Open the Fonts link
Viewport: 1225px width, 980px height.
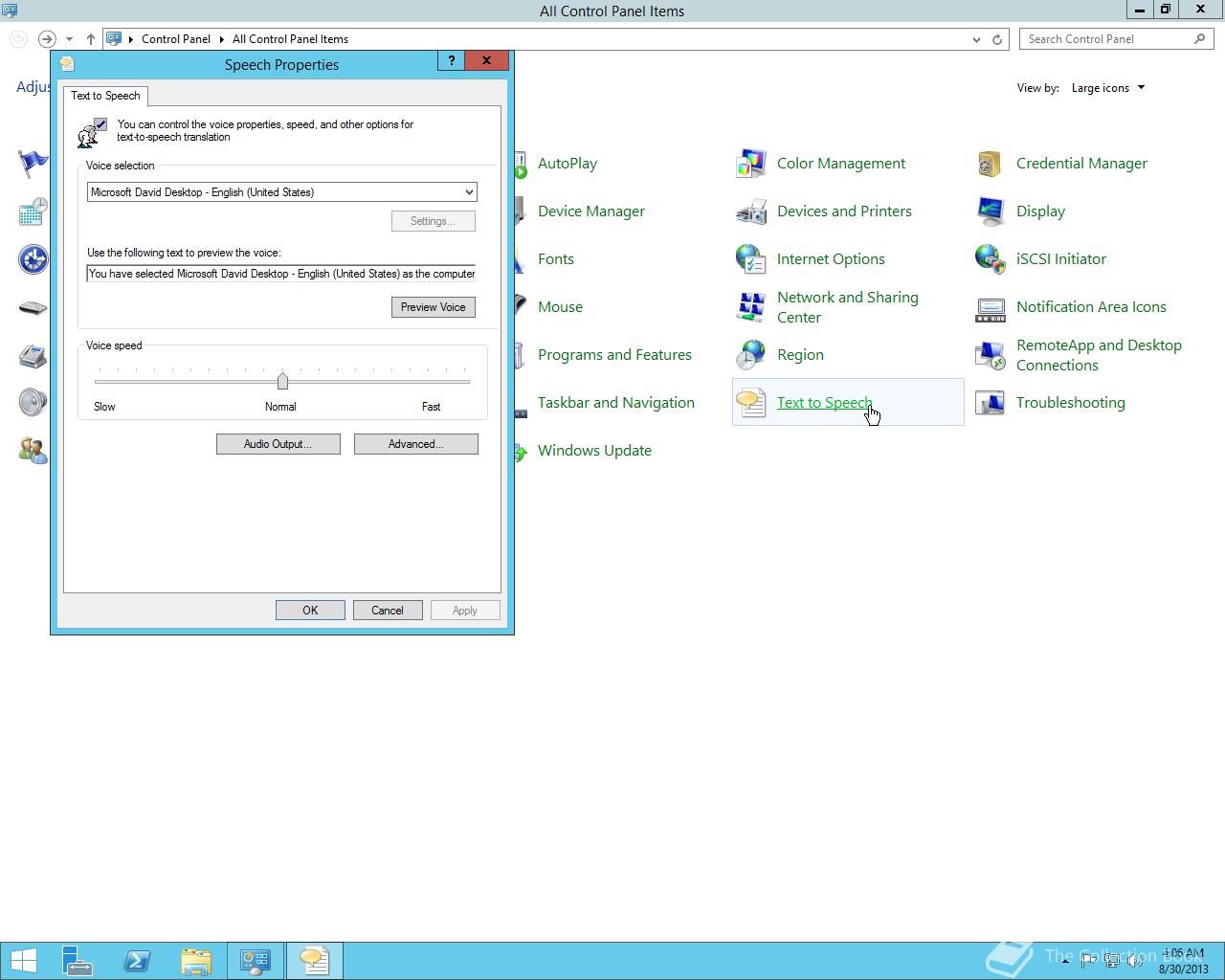[556, 259]
